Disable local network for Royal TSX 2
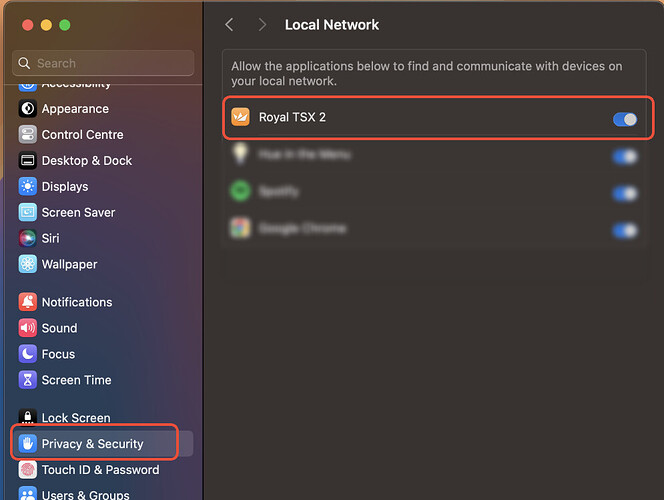 (x=624, y=119)
